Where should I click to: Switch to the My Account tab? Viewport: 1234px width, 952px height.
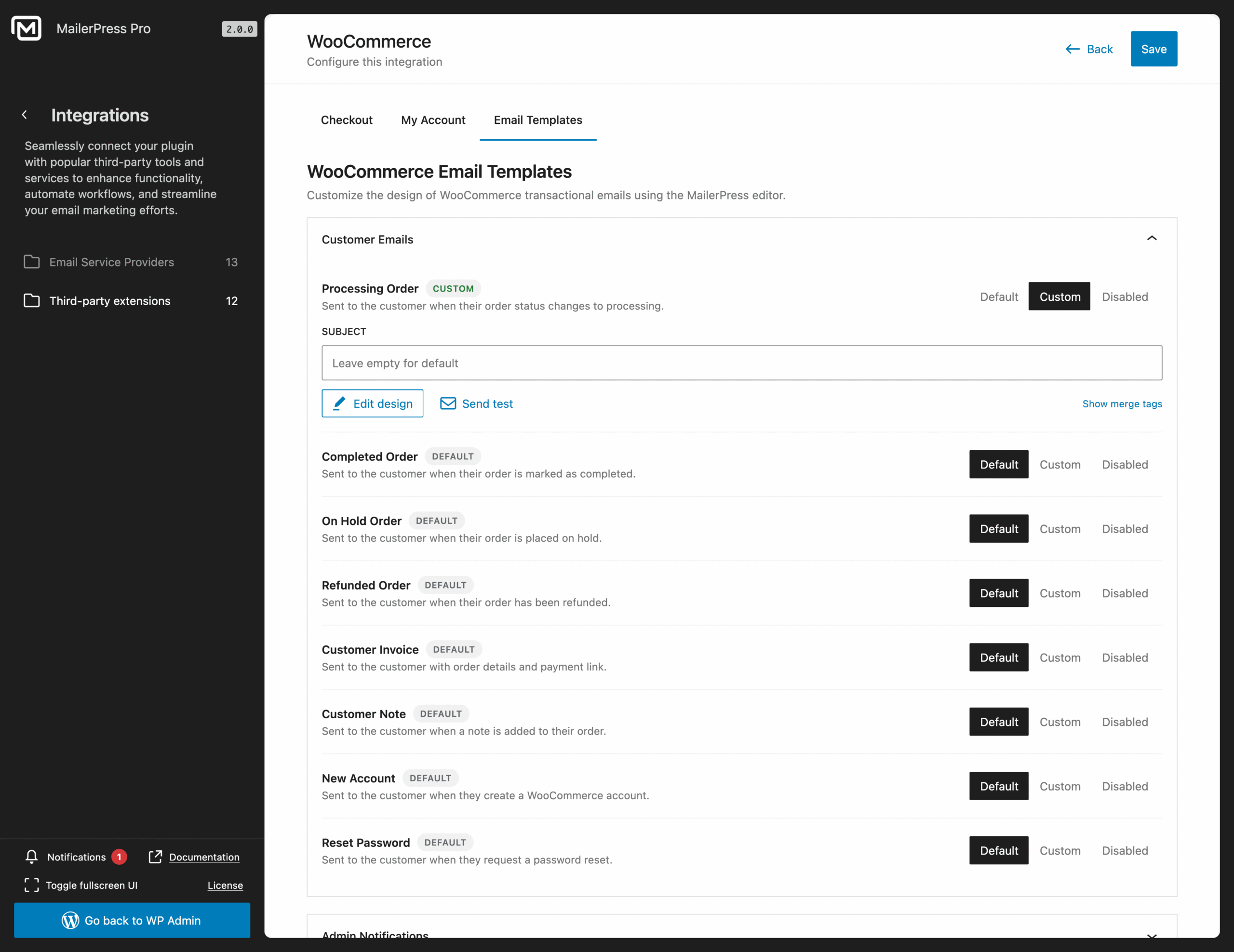tap(433, 120)
